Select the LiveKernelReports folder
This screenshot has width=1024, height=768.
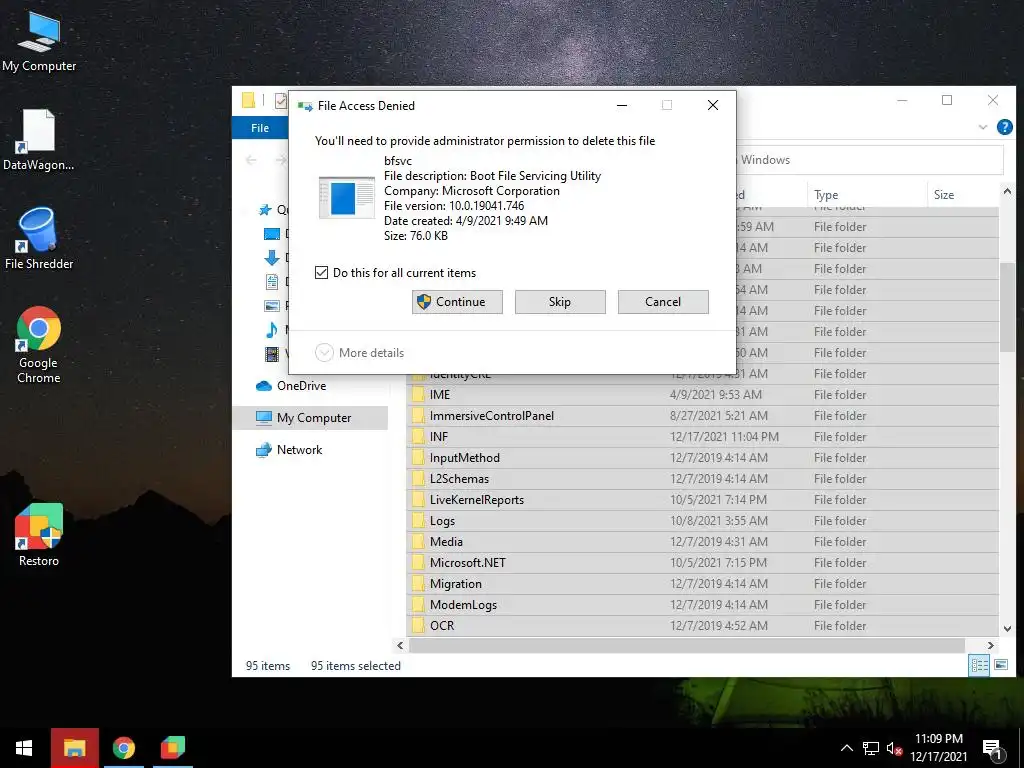coord(703,499)
